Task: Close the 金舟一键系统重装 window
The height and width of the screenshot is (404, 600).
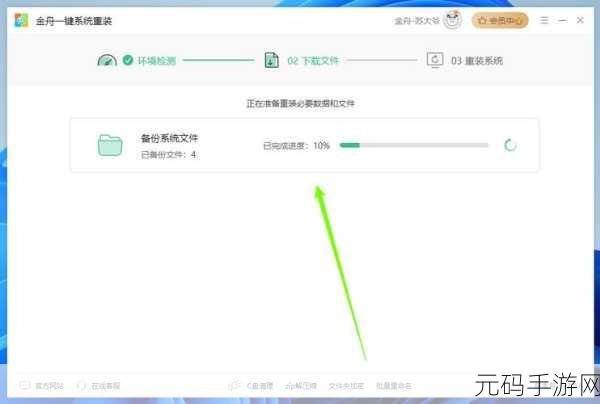Action: pos(580,20)
